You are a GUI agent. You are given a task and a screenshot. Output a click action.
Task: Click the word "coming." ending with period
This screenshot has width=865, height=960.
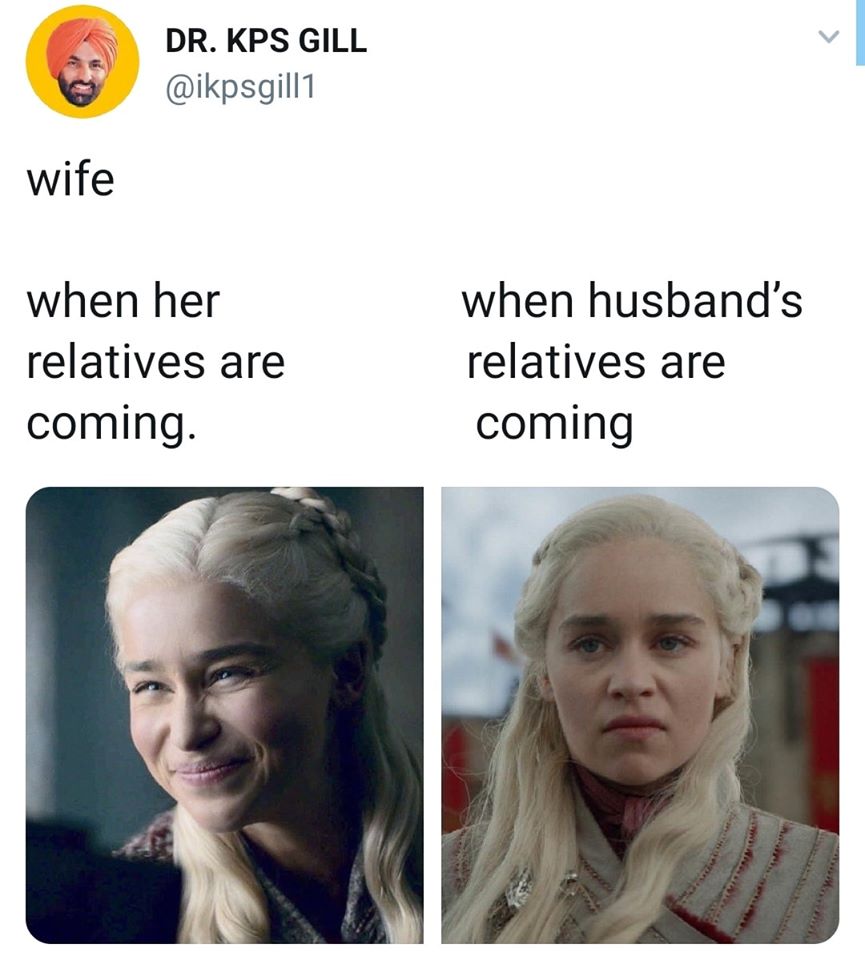111,424
